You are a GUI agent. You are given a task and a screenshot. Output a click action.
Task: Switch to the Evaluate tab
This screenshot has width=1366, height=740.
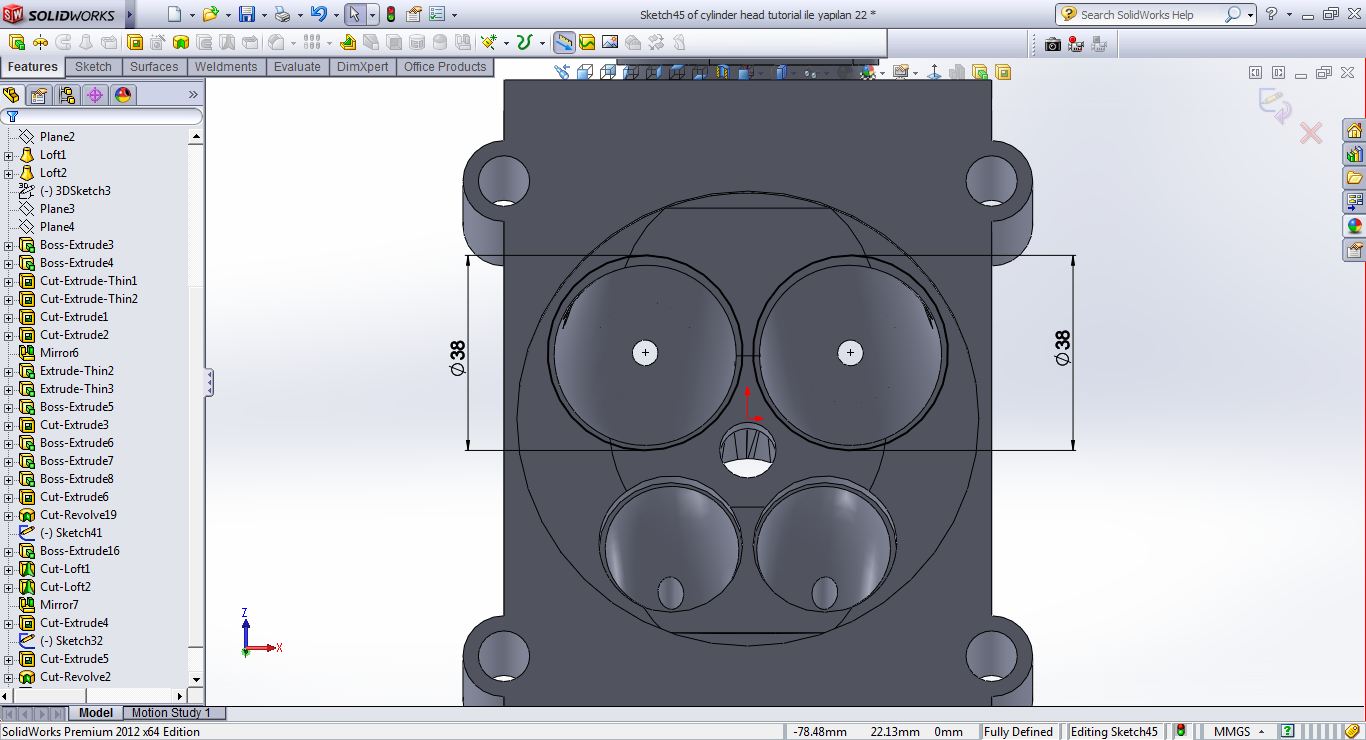point(297,67)
